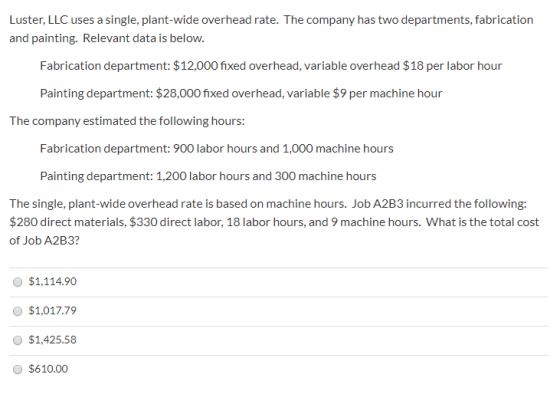
Task: Click the 'Job A2B3 incurred the following' phrase
Action: click(x=439, y=204)
